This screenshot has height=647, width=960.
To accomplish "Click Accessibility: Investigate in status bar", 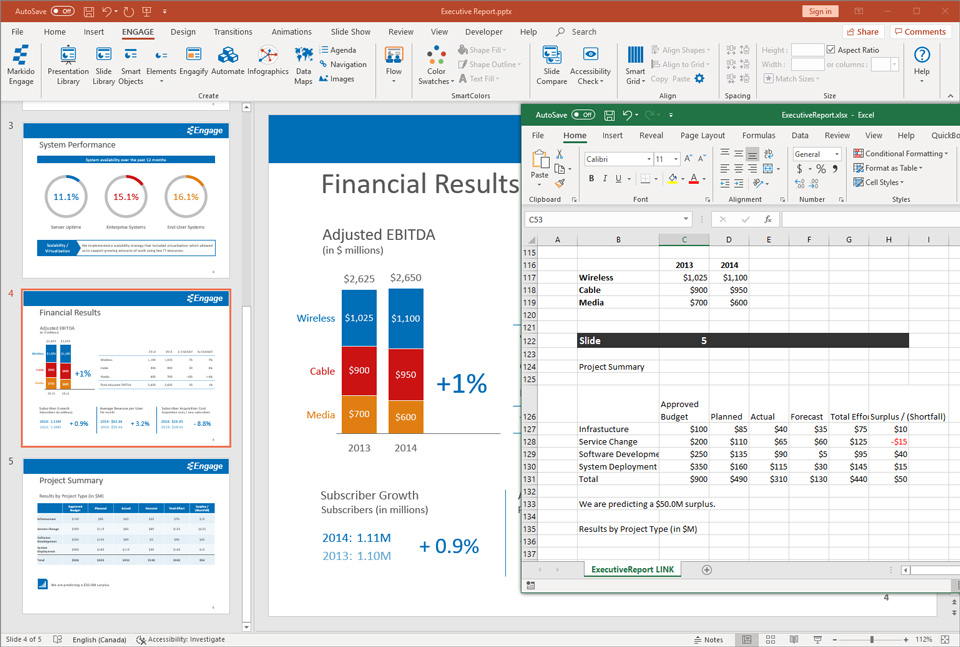I will pyautogui.click(x=181, y=640).
